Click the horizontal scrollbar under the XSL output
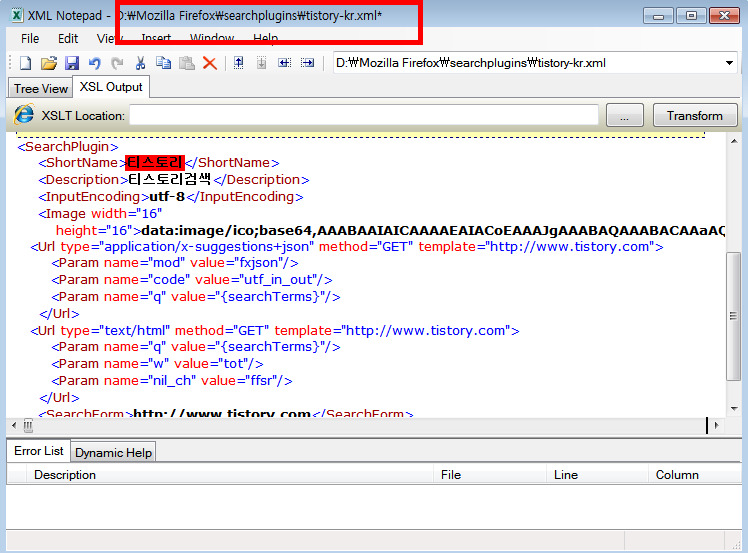748x553 pixels. click(x=360, y=425)
